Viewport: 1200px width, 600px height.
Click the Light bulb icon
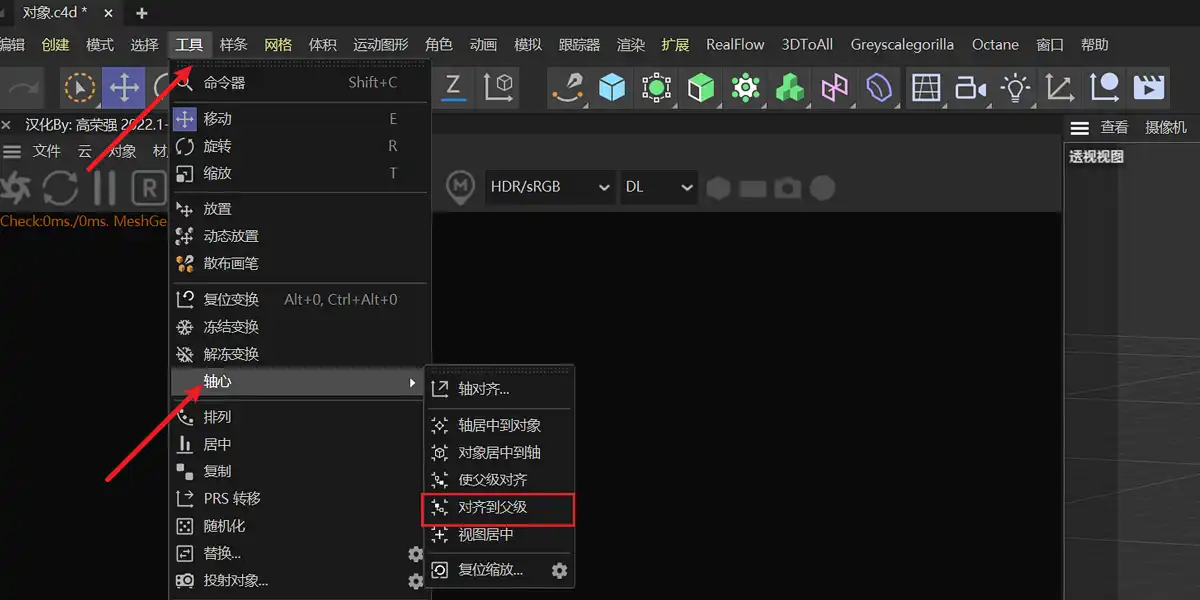[1016, 88]
